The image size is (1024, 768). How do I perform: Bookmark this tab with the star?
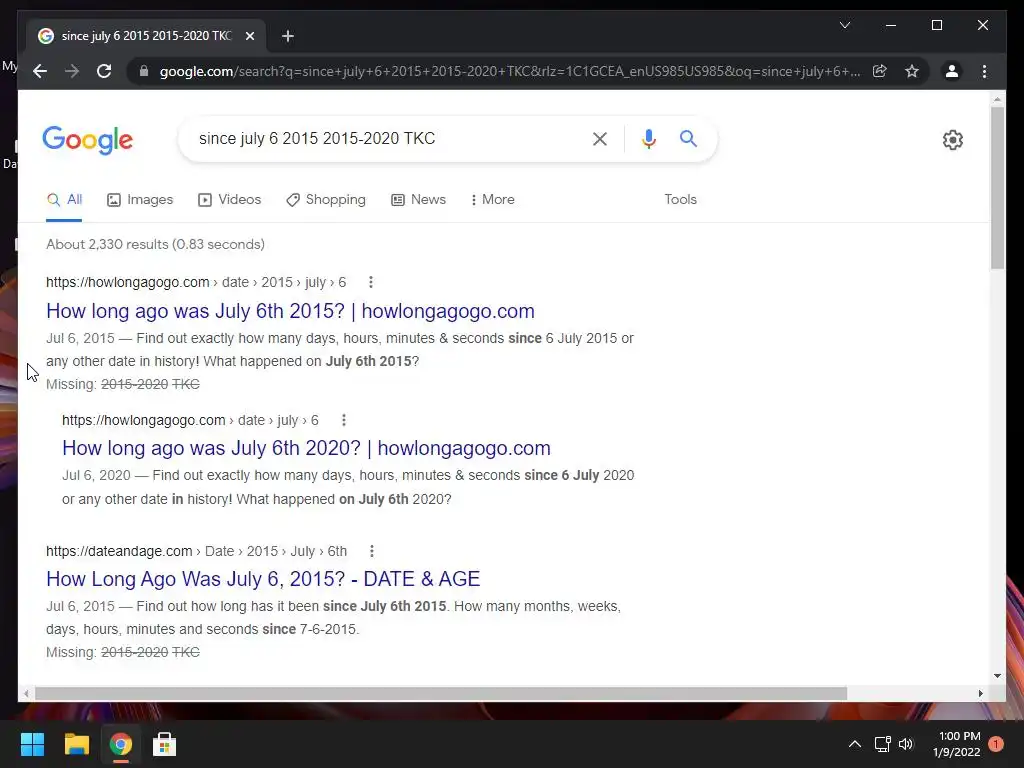(x=912, y=71)
